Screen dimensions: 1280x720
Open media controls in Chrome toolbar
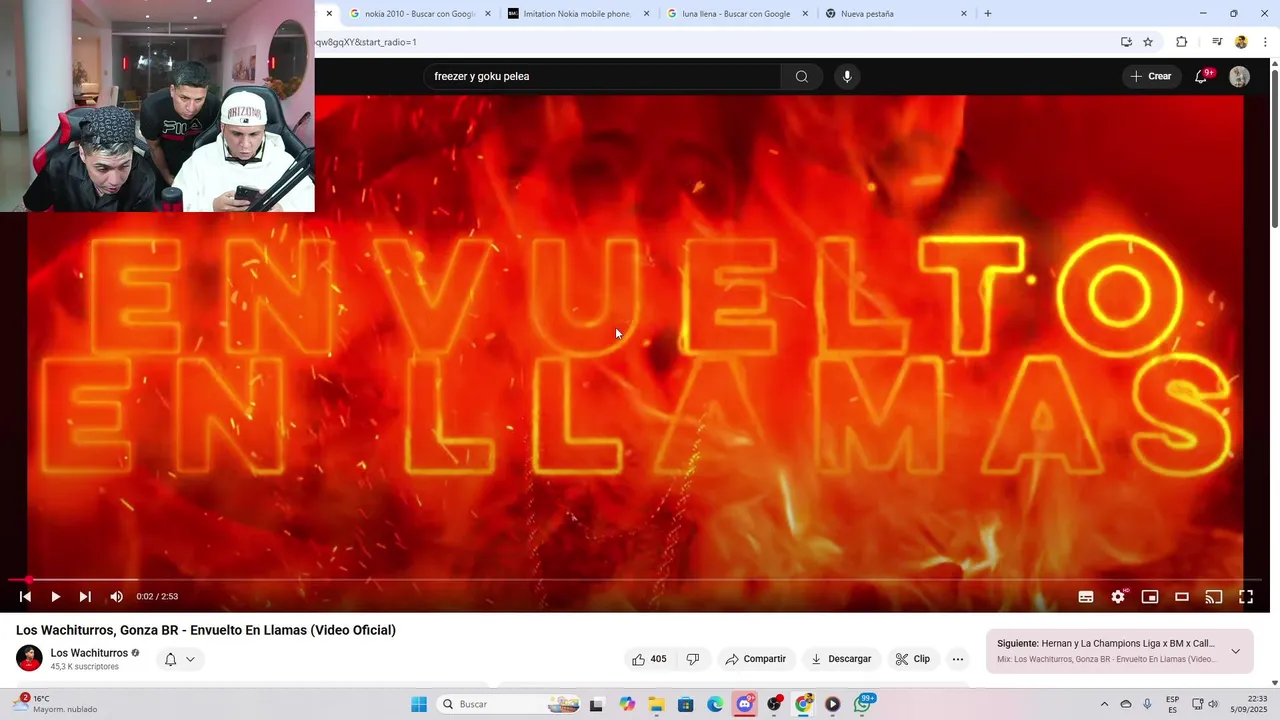[1217, 42]
